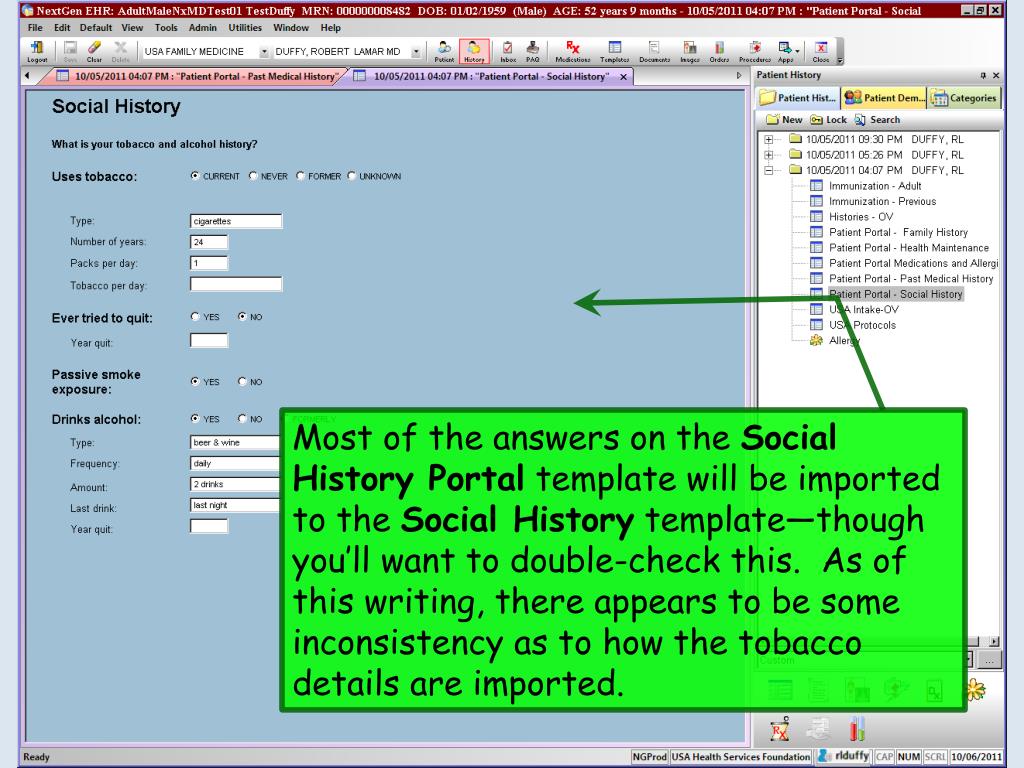Open the DUFFY, ROBERT LAMAR MD dropdown
The image size is (1024, 768).
click(x=416, y=52)
